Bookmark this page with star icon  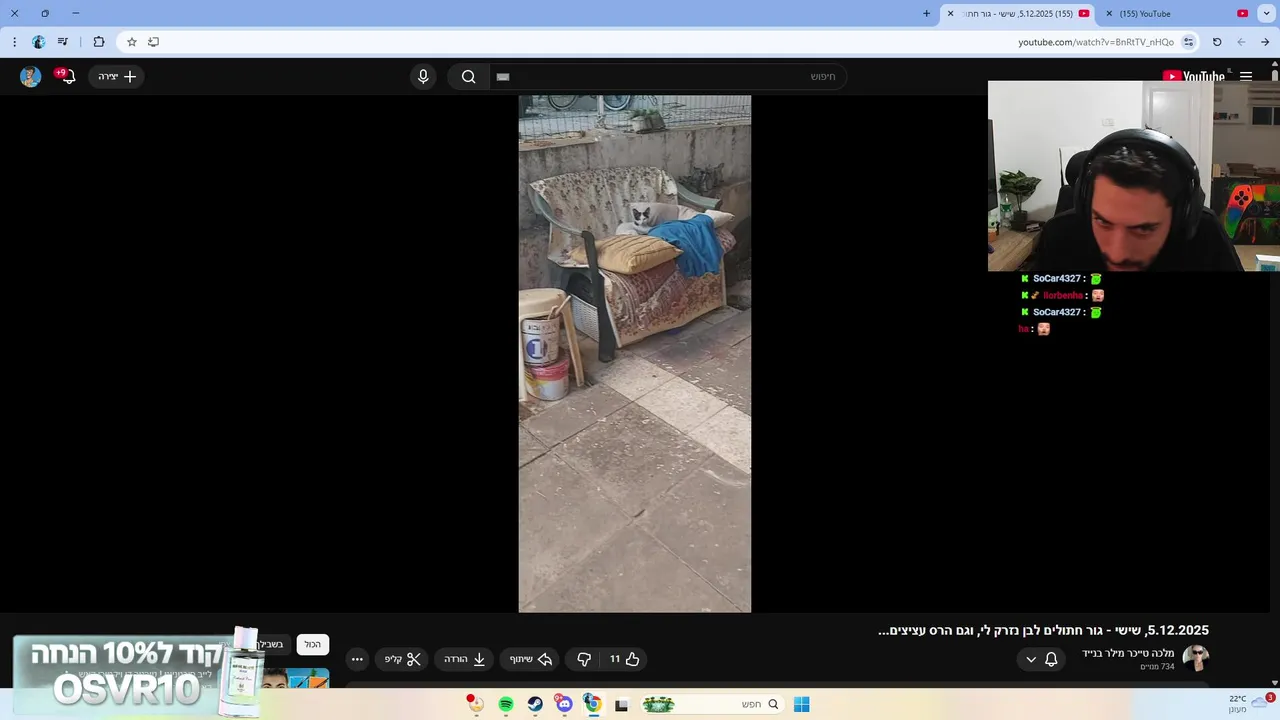tap(131, 42)
